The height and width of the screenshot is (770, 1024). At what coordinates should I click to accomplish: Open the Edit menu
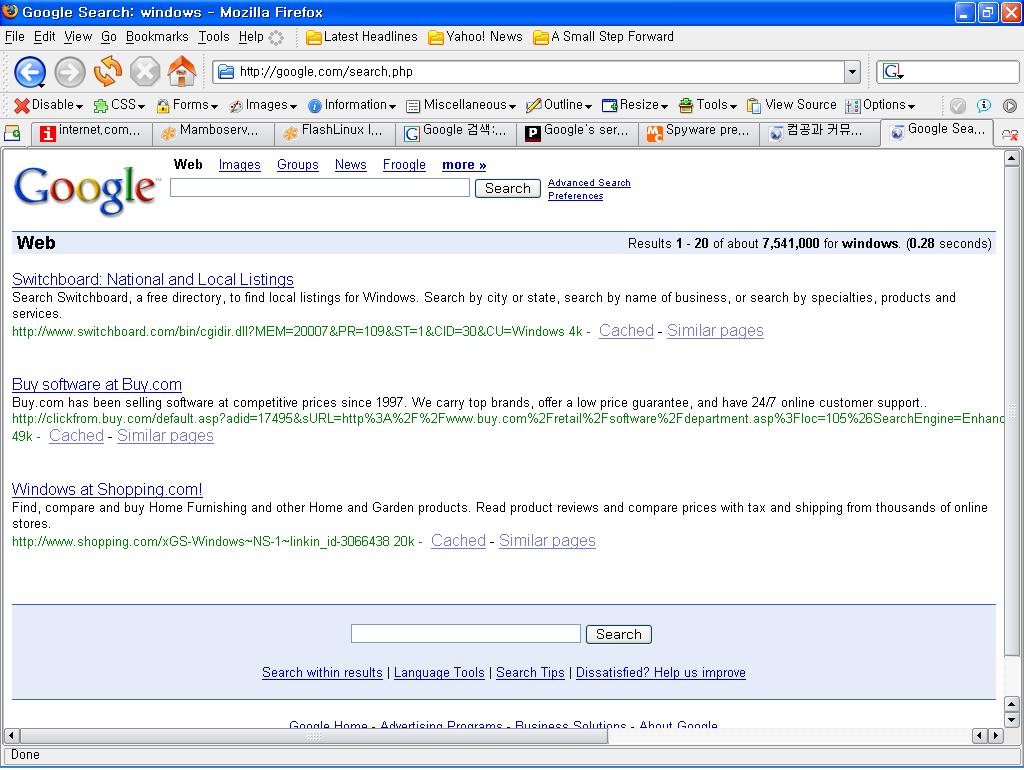coord(44,37)
